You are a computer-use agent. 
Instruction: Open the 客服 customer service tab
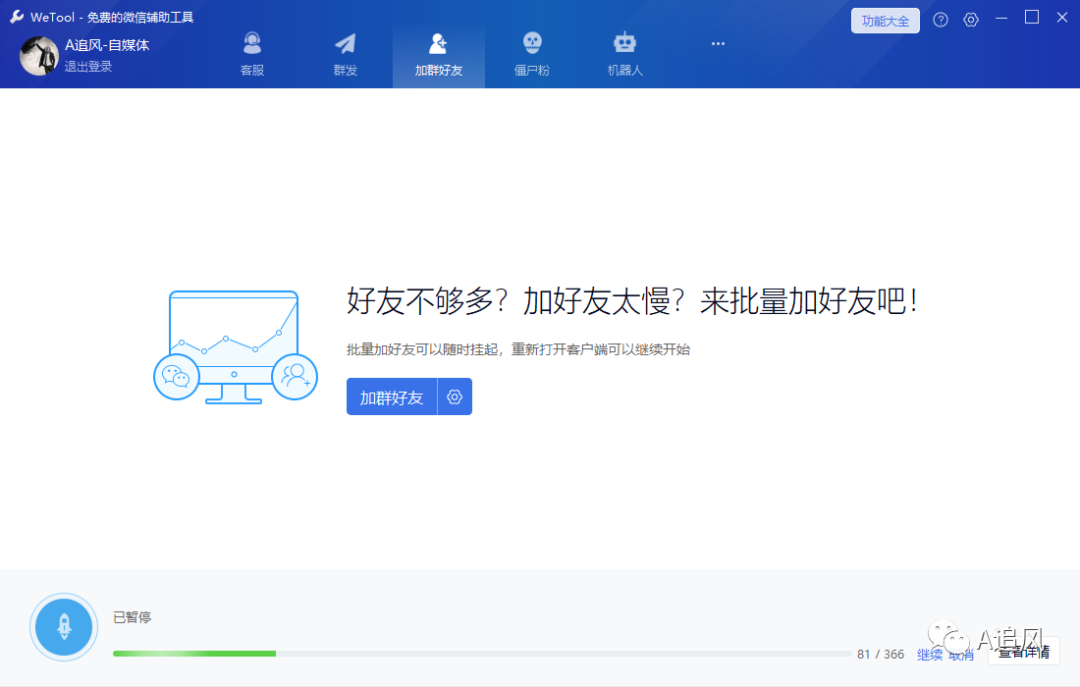[252, 54]
